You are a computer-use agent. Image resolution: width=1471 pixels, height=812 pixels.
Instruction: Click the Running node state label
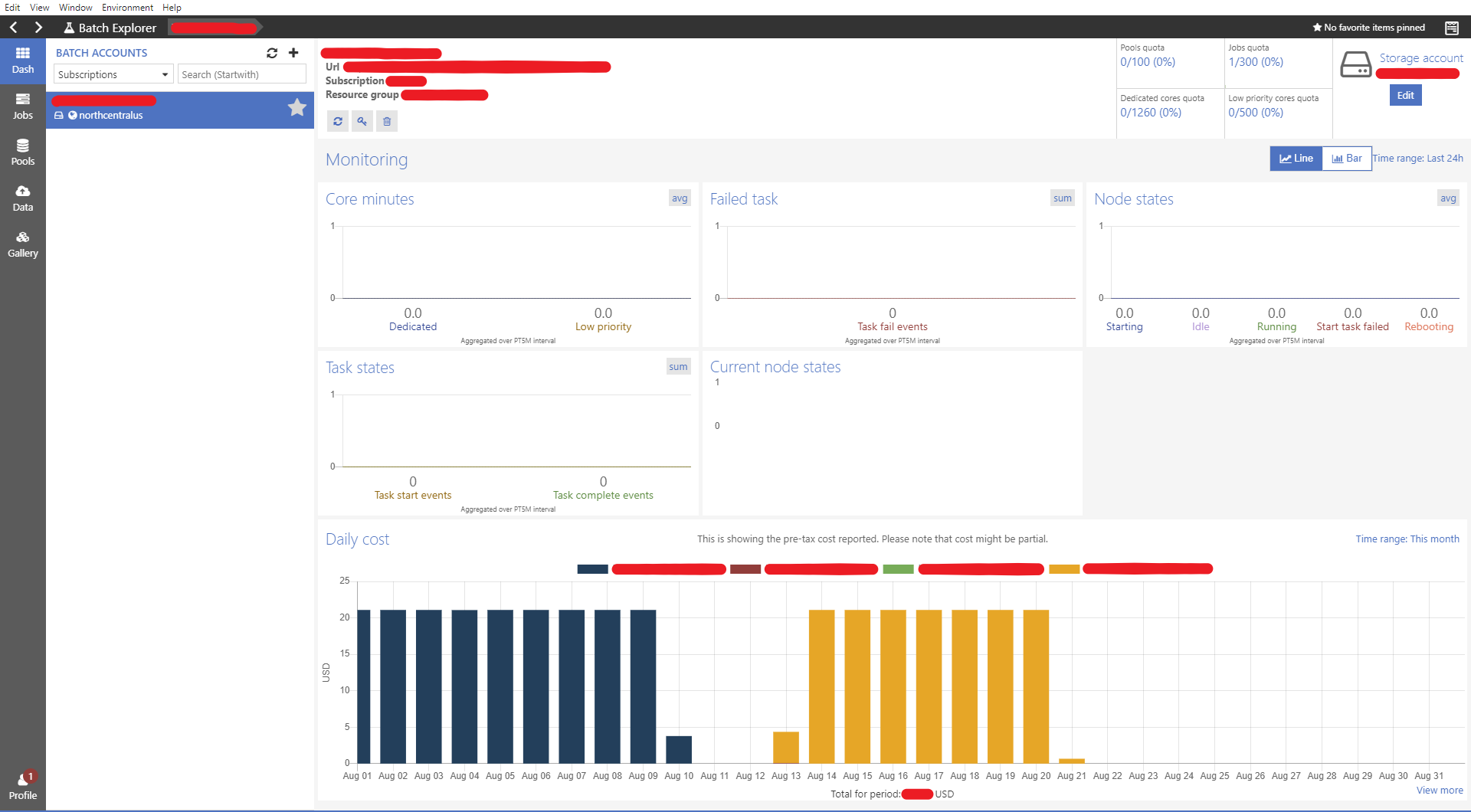coord(1276,327)
